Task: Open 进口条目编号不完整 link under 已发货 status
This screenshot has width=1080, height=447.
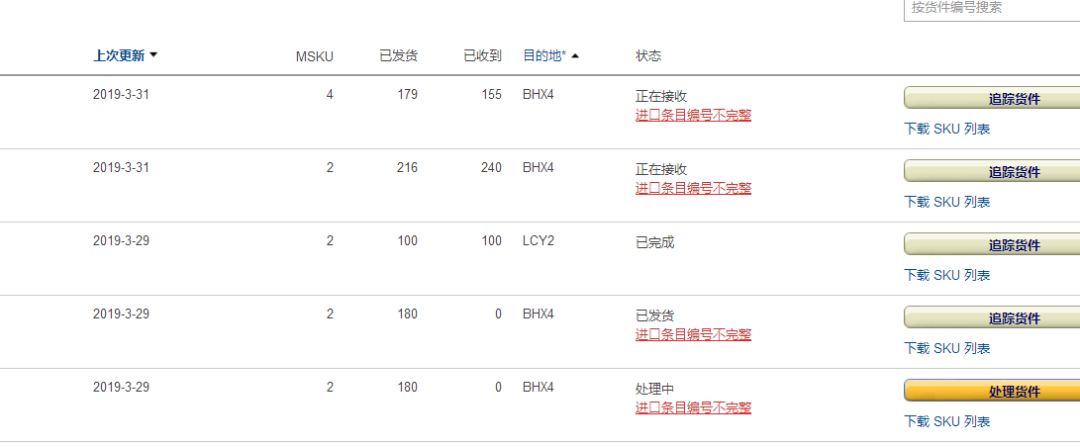Action: point(693,335)
